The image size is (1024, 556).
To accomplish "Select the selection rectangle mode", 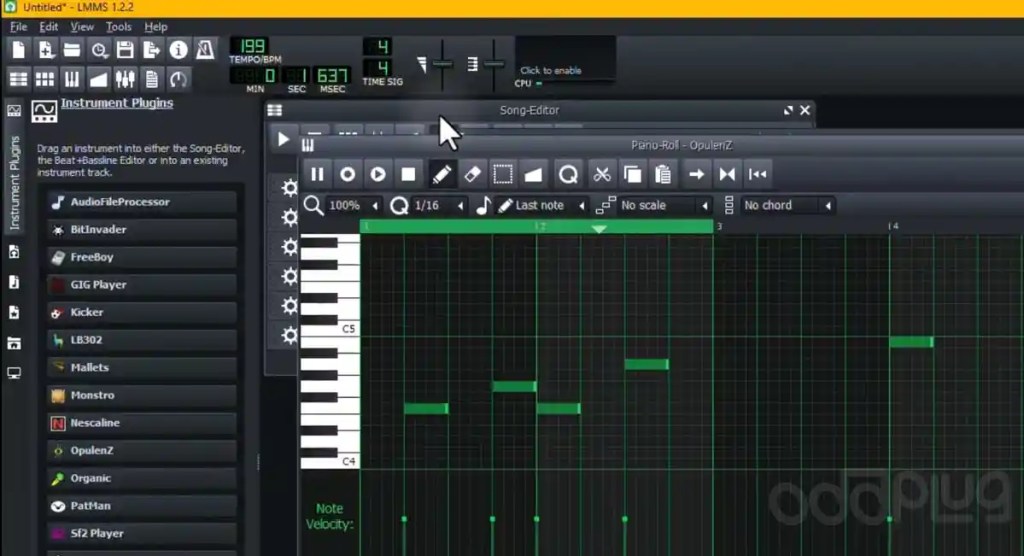I will tap(503, 174).
